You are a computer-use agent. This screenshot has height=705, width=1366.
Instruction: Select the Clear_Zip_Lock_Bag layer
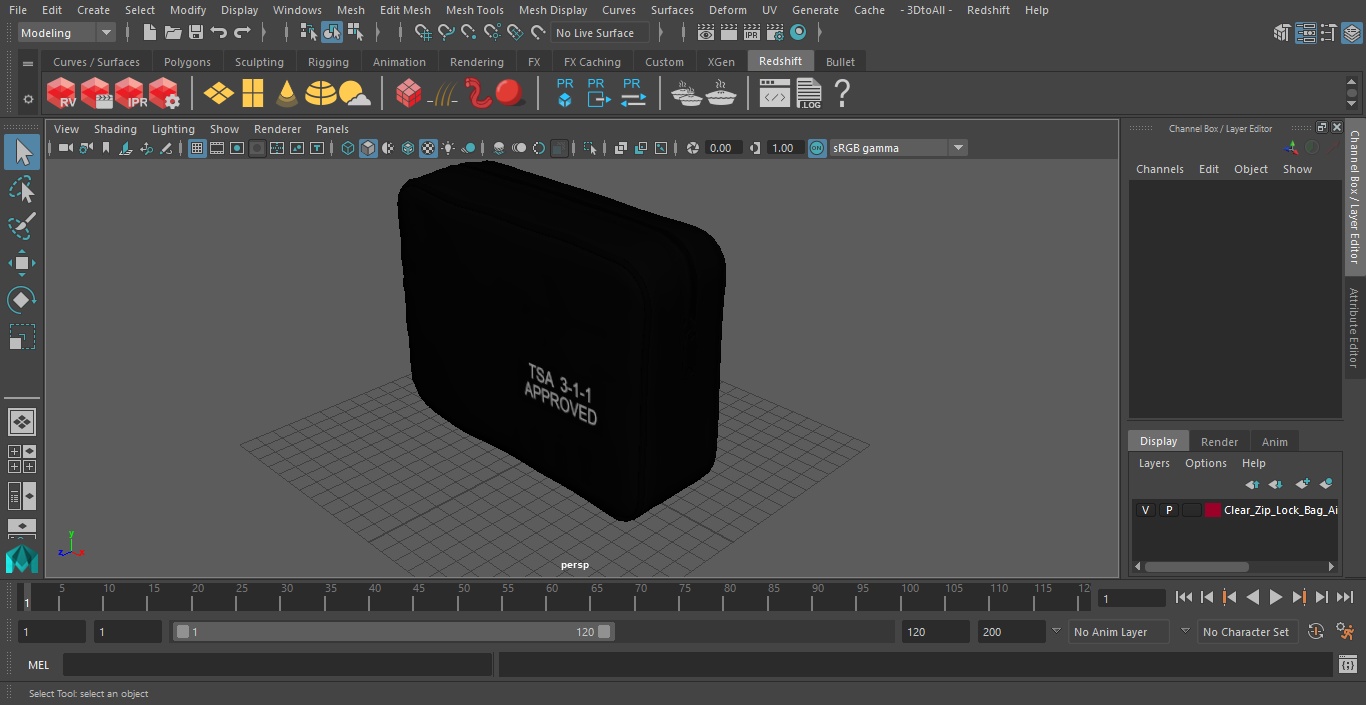point(1280,510)
